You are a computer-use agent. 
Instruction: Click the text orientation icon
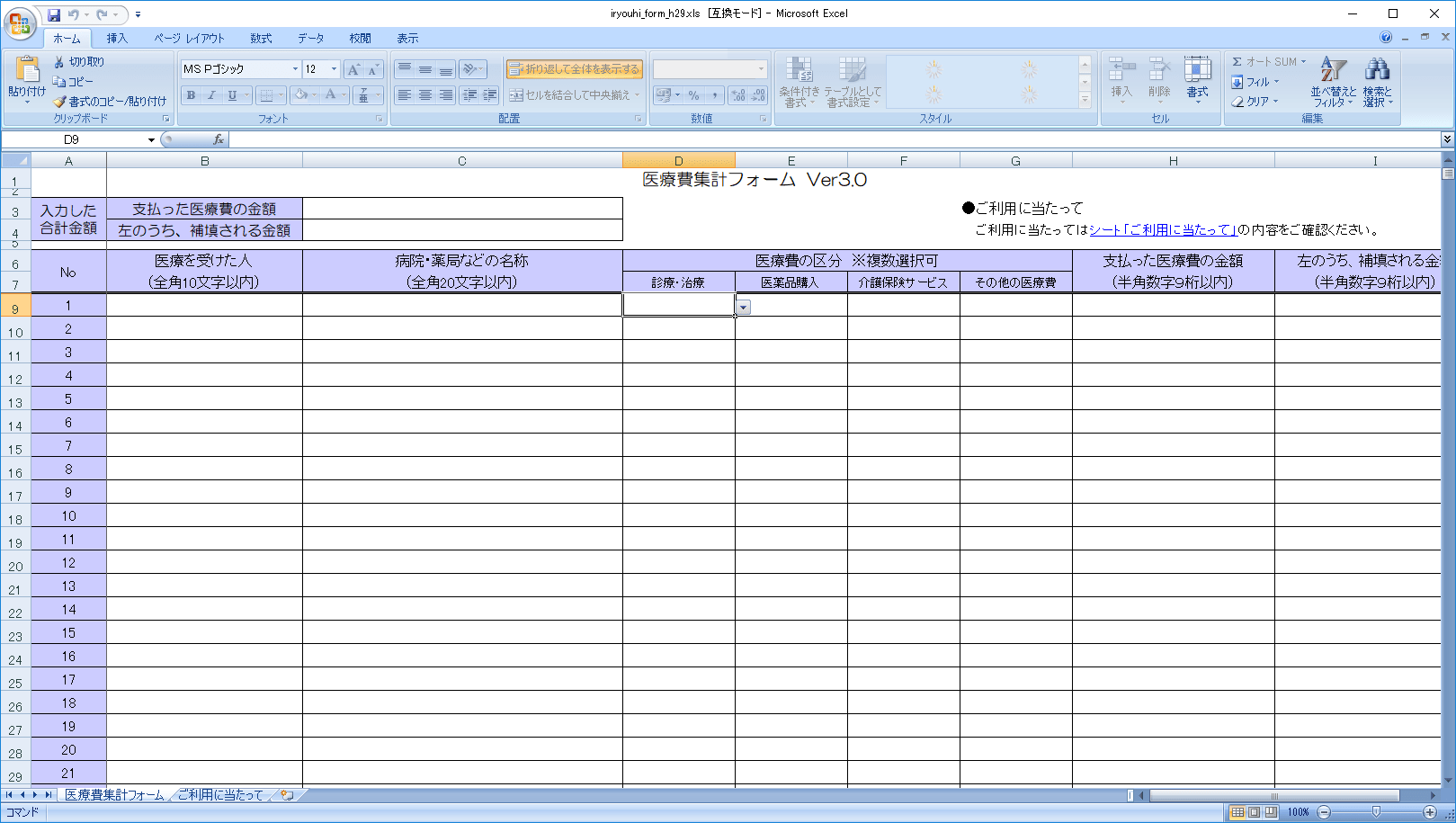[x=473, y=69]
